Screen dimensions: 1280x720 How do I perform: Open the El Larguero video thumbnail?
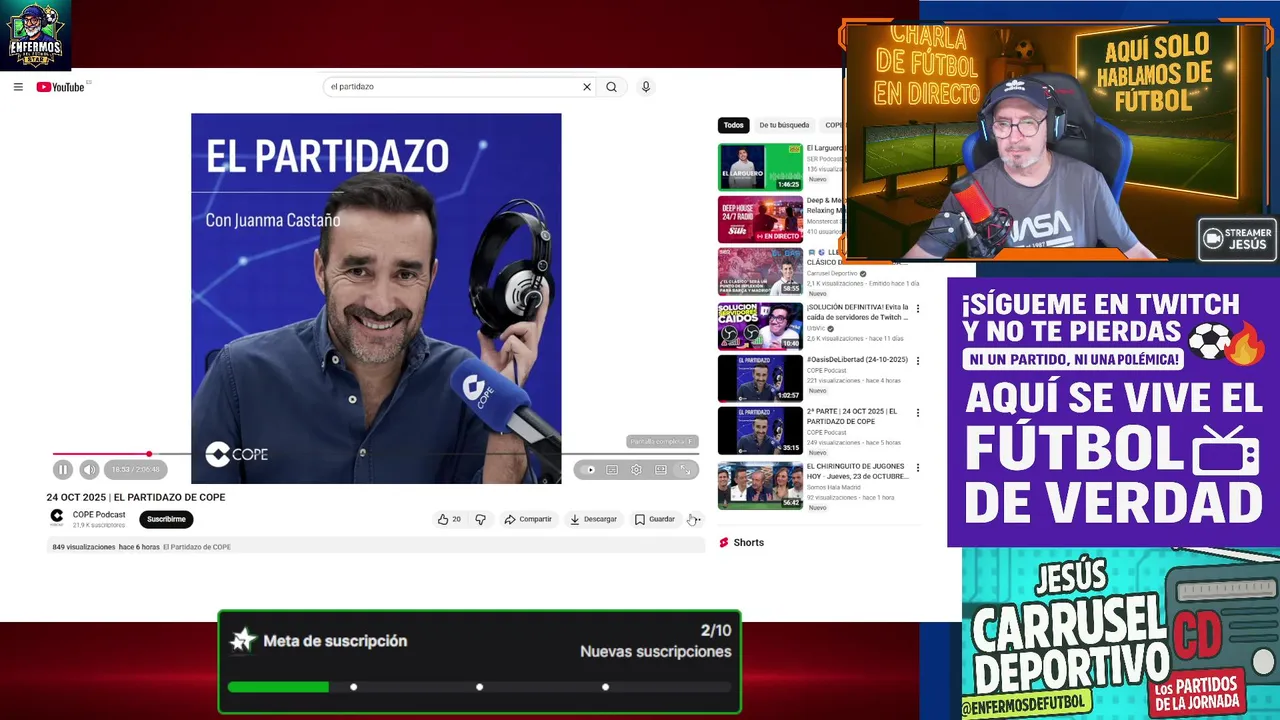click(760, 167)
